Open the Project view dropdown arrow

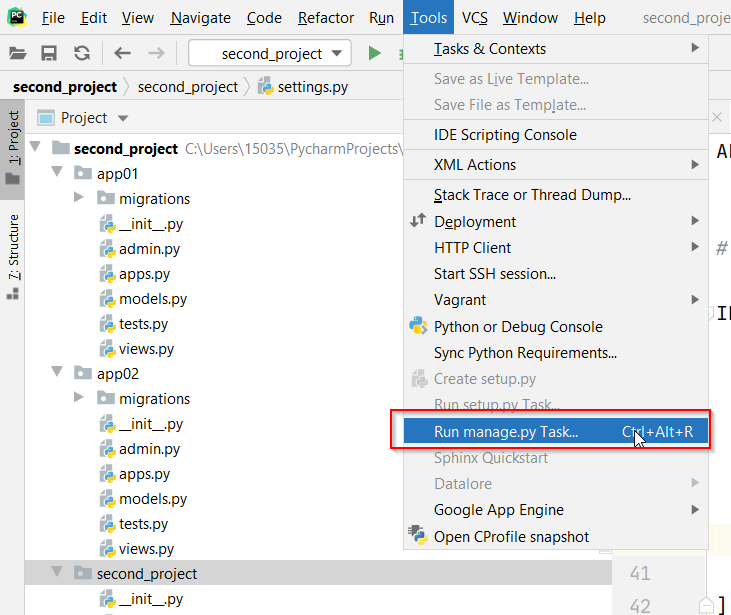tap(123, 118)
